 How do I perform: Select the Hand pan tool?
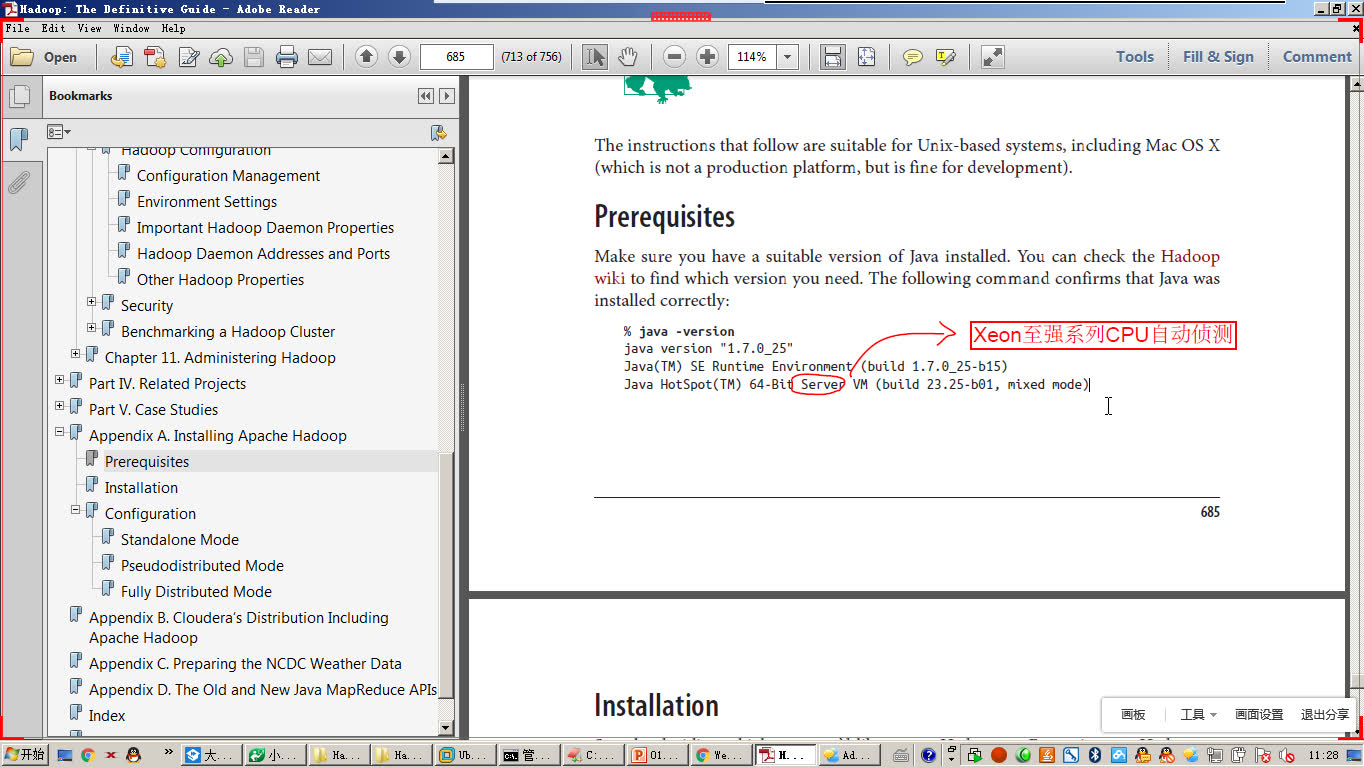click(x=627, y=57)
